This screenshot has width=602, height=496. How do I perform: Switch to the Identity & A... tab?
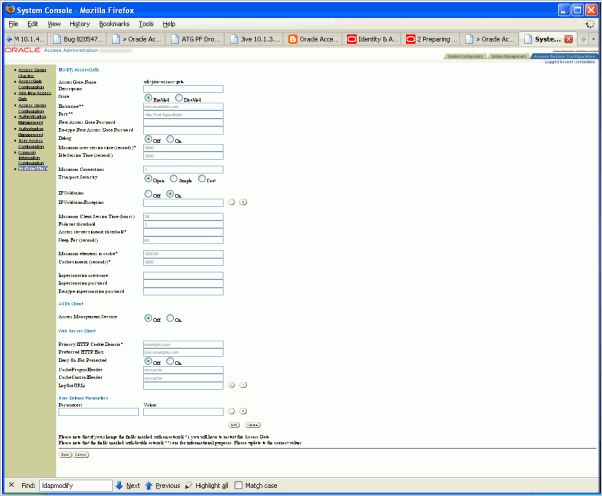[372, 39]
